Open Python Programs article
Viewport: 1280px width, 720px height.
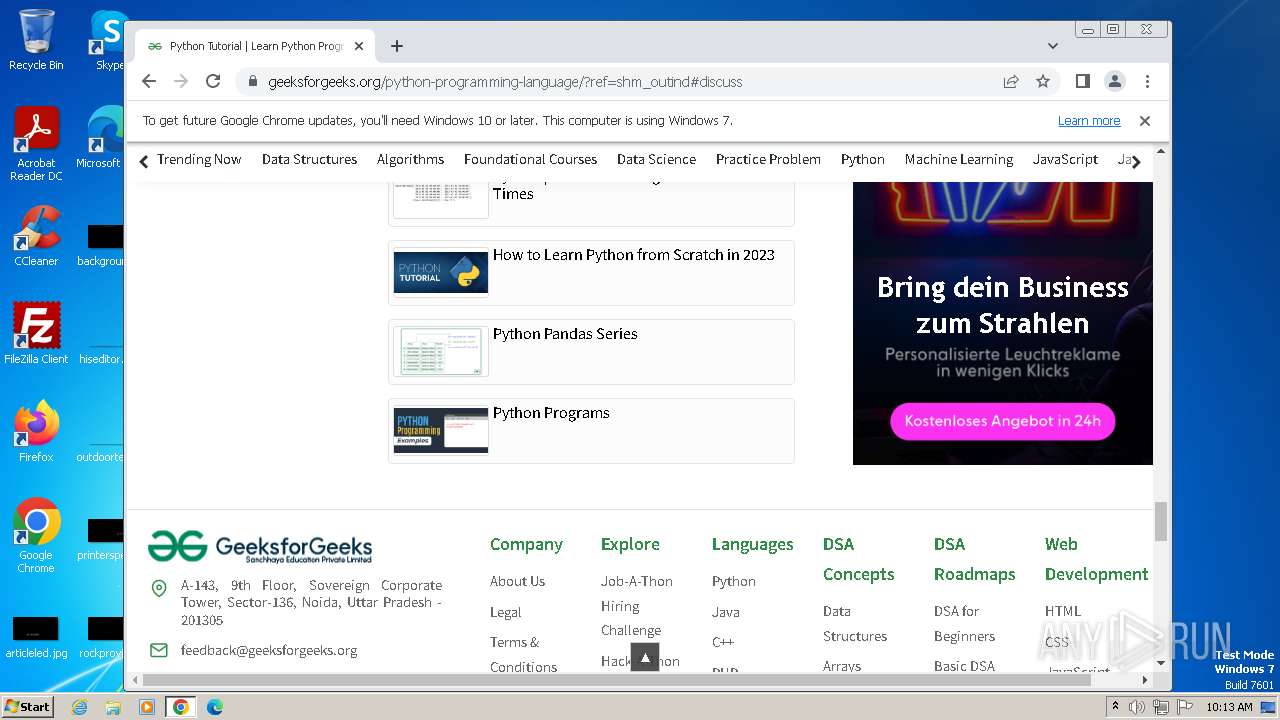[x=551, y=413]
